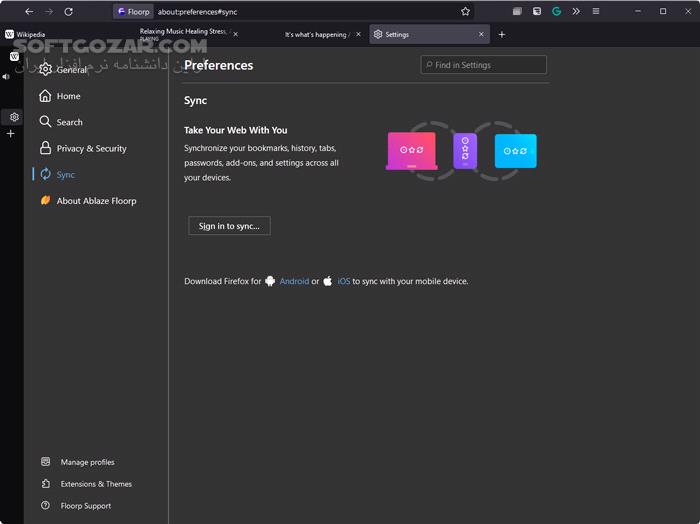Reload the current page

click(x=68, y=12)
